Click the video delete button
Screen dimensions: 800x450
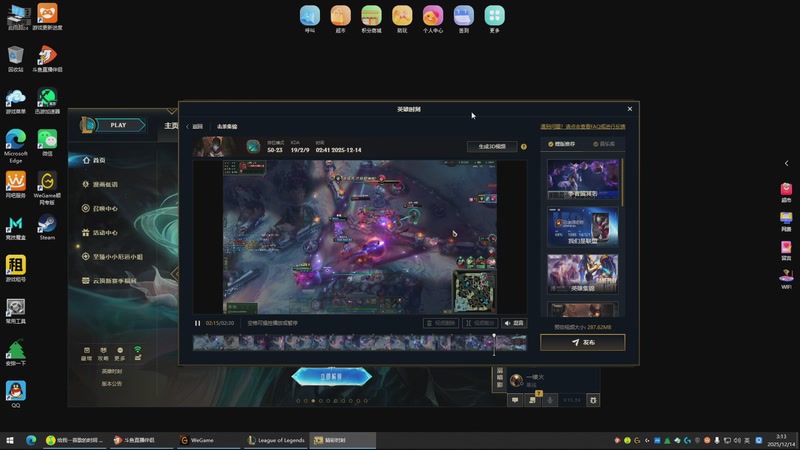(x=440, y=323)
